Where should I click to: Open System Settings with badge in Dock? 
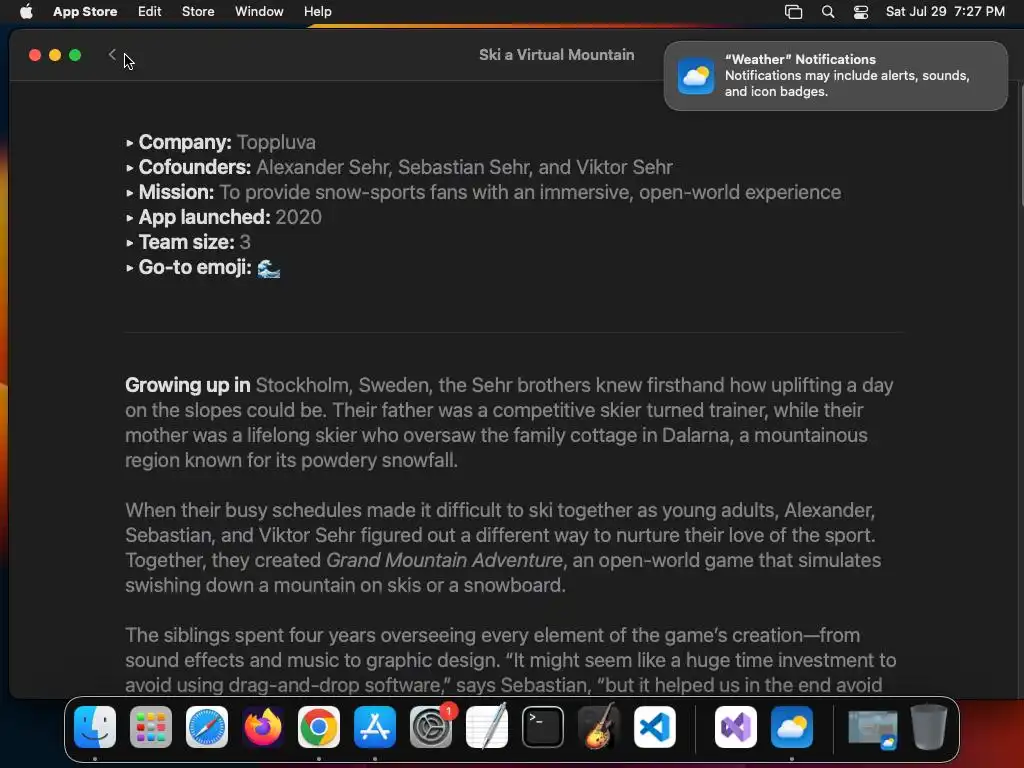(x=431, y=727)
